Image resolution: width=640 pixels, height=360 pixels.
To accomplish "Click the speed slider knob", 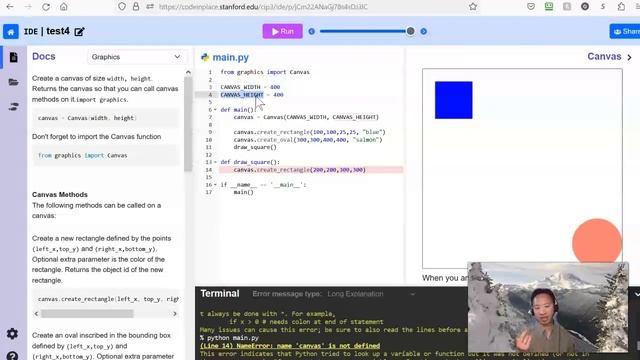I will coord(410,31).
